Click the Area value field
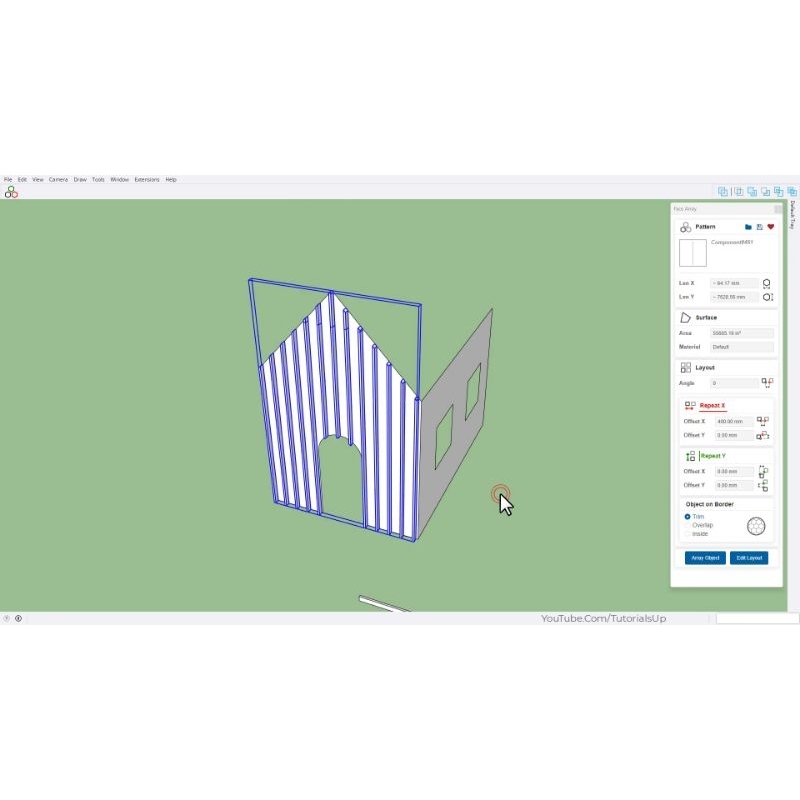The width and height of the screenshot is (800, 800). point(742,333)
